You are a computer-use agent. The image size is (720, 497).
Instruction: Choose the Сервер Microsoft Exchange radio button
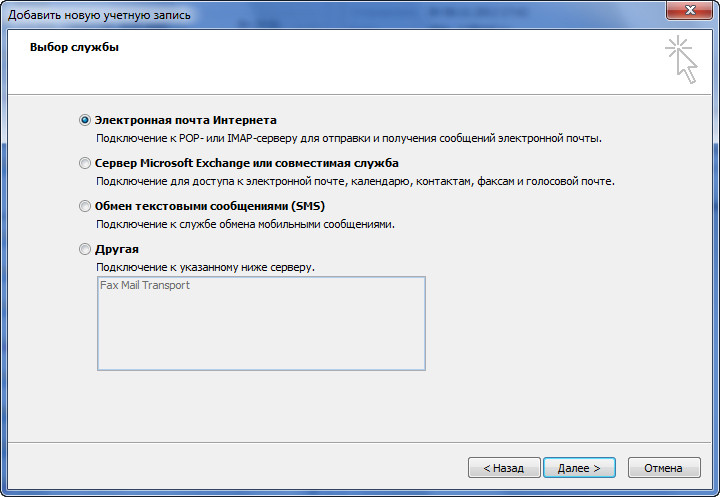[x=85, y=163]
